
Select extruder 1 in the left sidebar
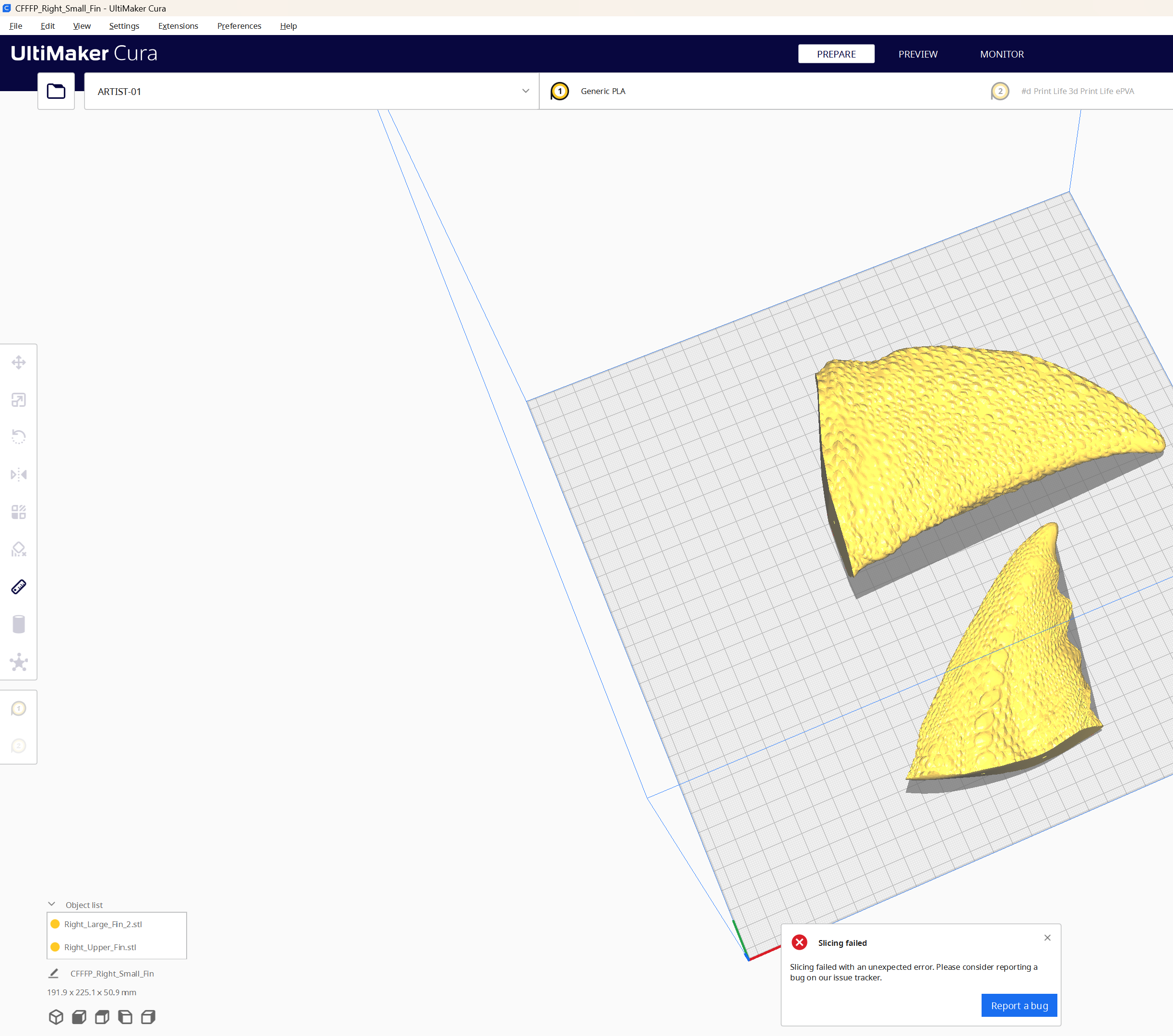coord(19,708)
